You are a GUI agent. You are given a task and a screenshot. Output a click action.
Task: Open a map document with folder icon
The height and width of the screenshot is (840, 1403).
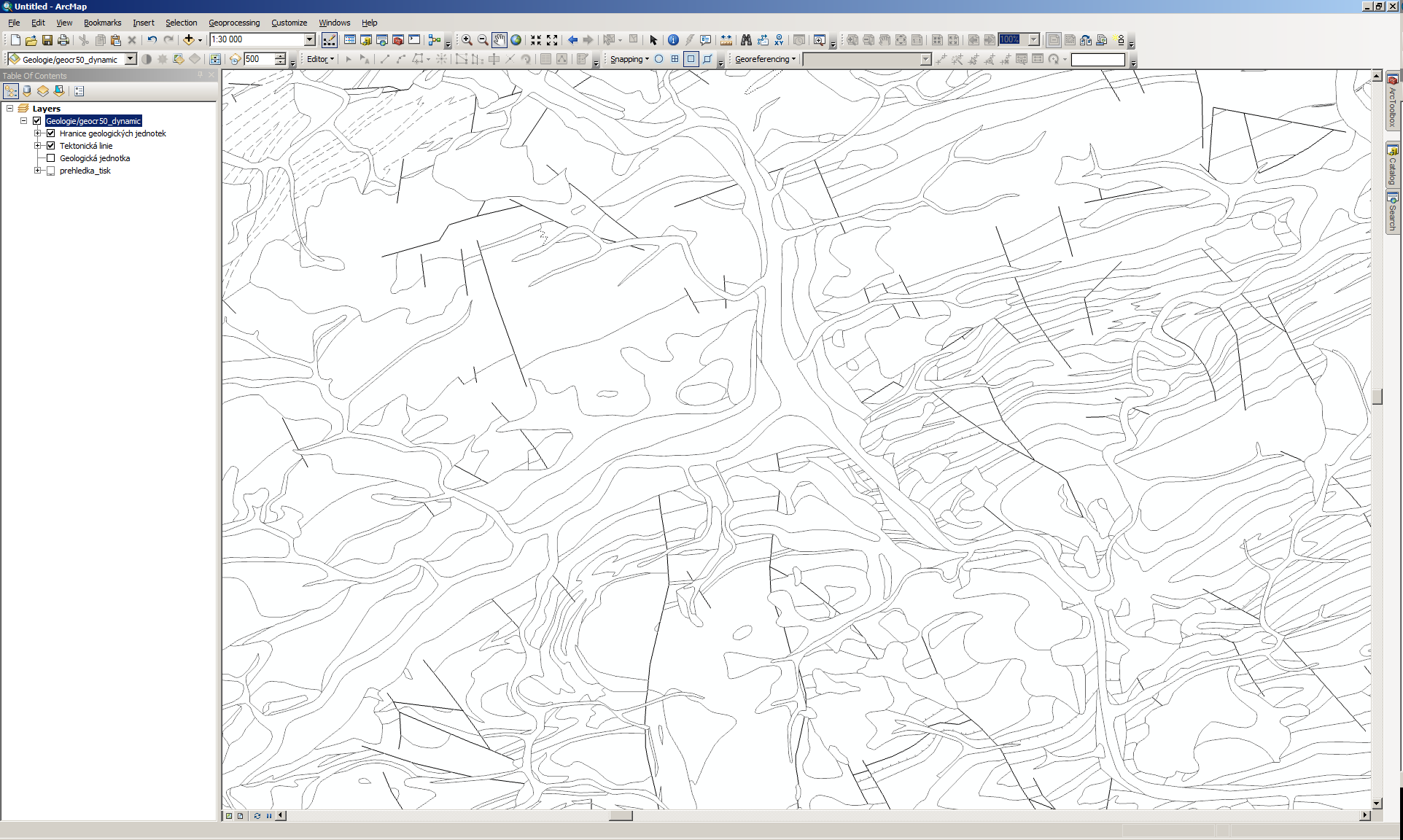pos(31,40)
